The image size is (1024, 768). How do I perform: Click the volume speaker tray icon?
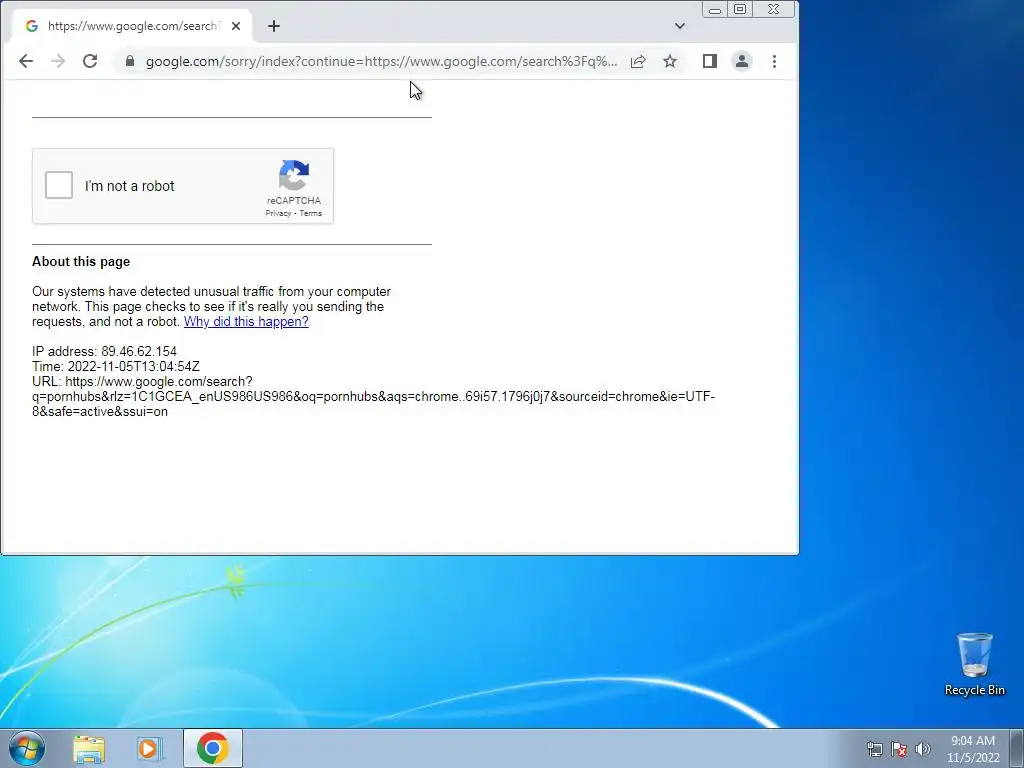923,749
